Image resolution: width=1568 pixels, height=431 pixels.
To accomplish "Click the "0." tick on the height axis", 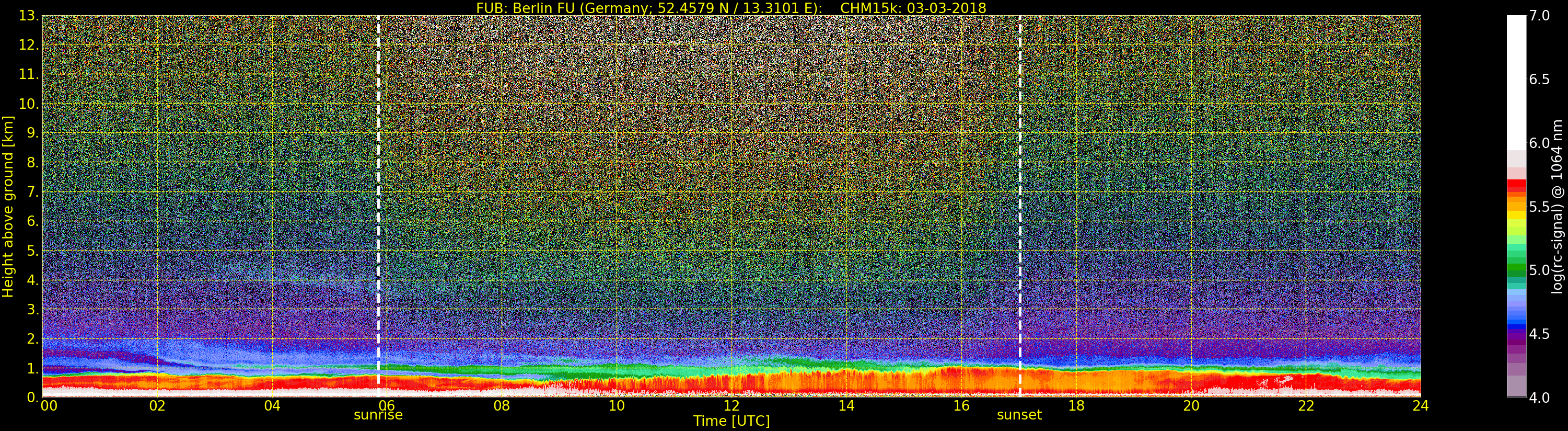I will coord(32,397).
